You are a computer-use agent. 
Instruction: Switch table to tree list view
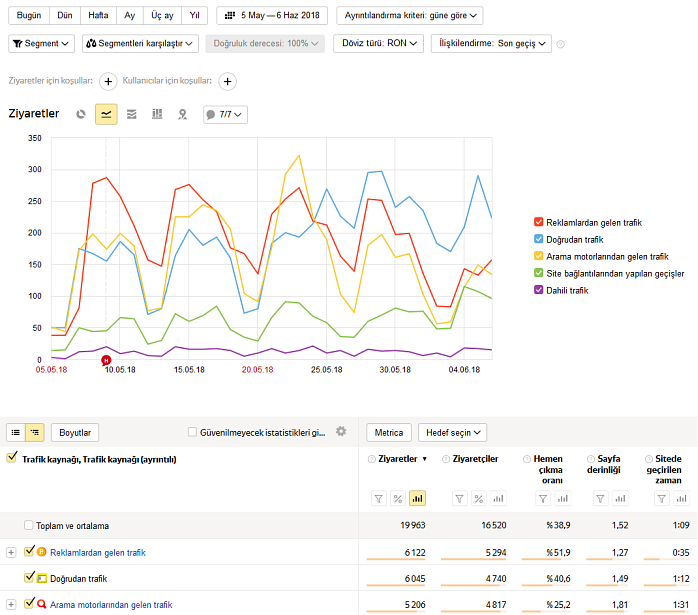click(x=35, y=433)
